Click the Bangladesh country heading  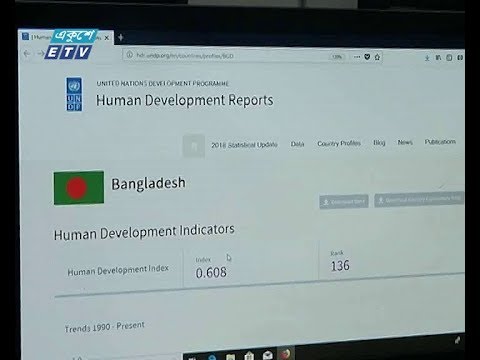pos(148,184)
